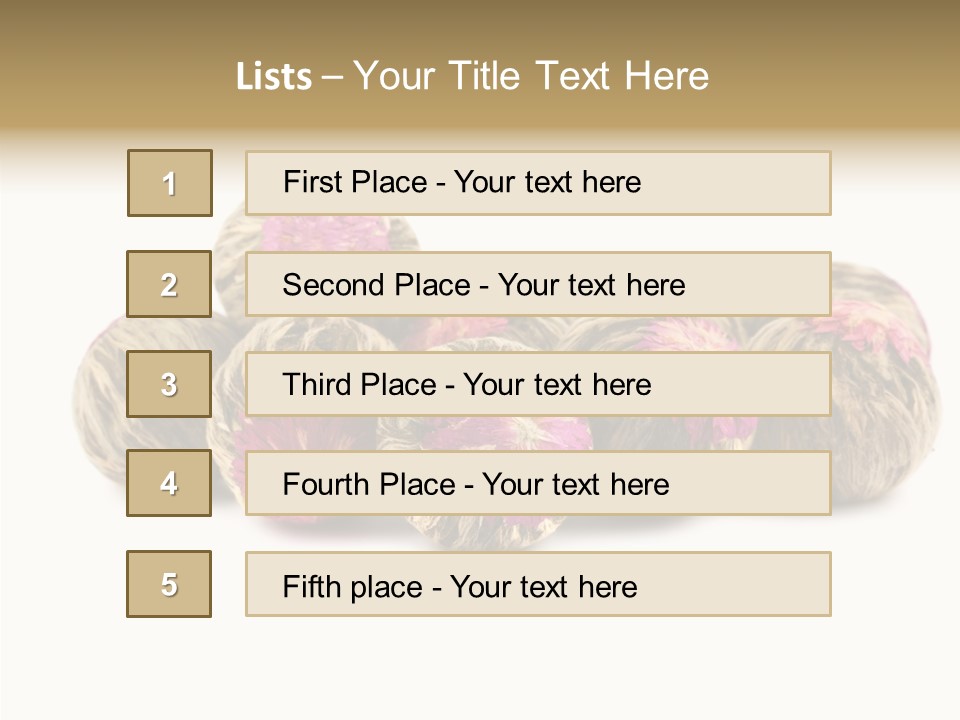Select the number 4 box
This screenshot has width=960, height=720.
(170, 483)
